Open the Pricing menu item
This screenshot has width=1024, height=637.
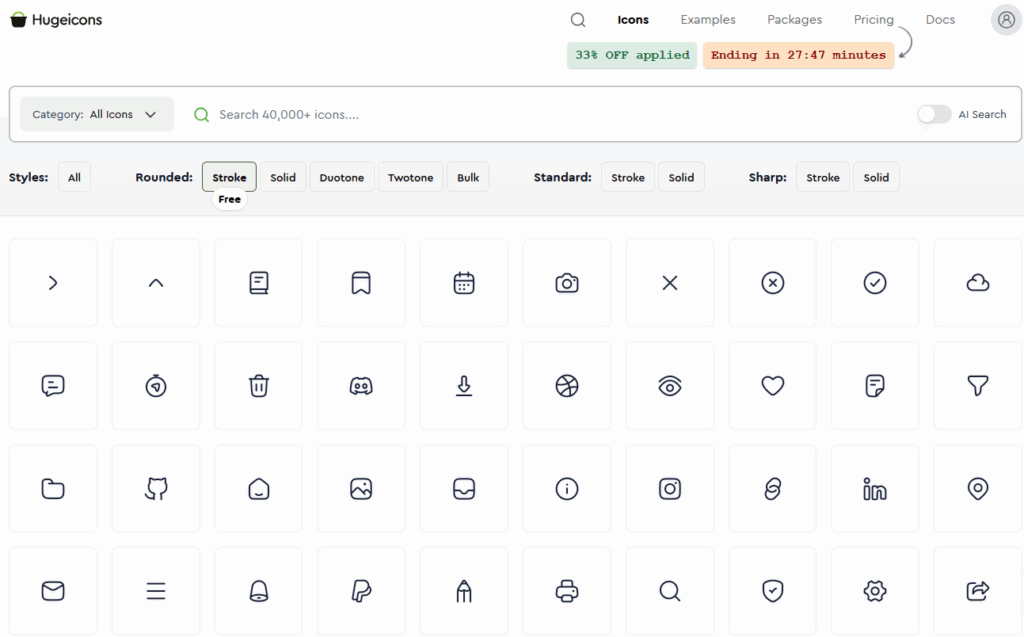click(873, 19)
